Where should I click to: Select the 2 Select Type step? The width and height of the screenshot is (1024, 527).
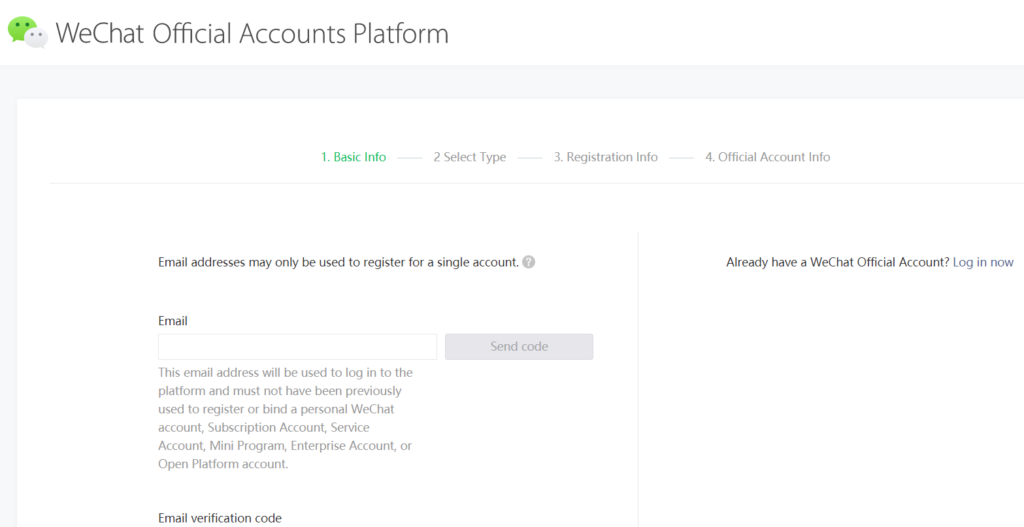coord(470,157)
